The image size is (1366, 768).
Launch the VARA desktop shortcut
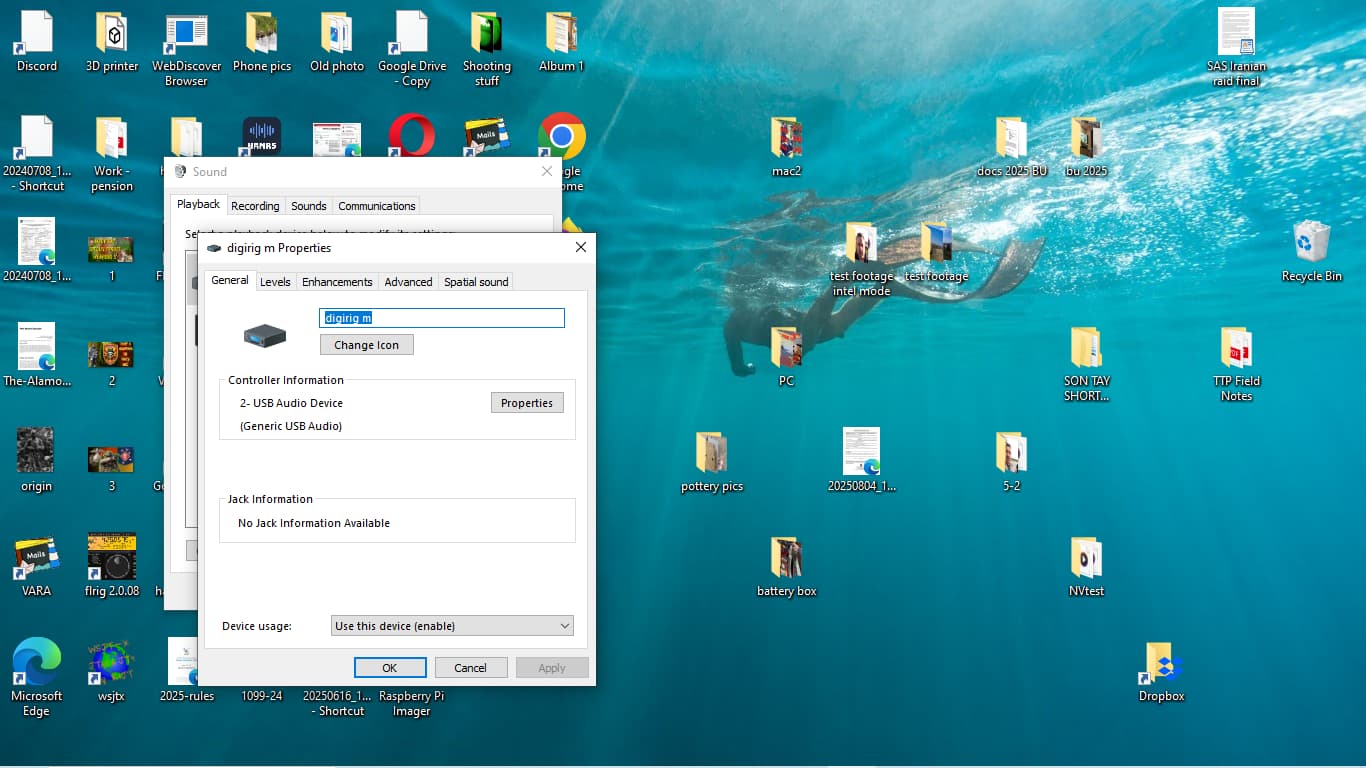[x=37, y=558]
